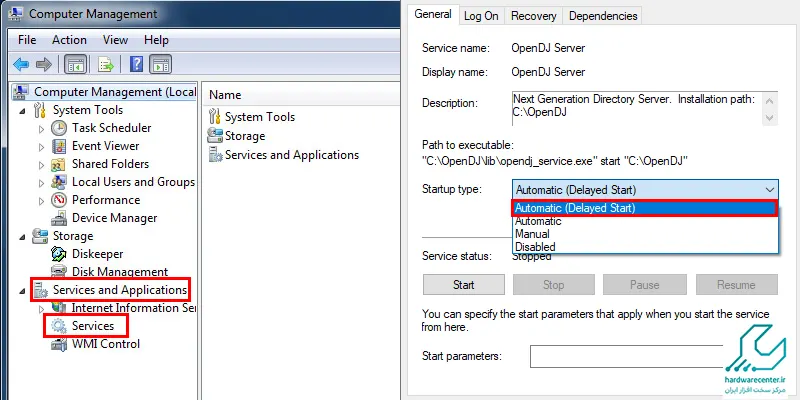Choose Disabled startup type option

tap(645, 247)
